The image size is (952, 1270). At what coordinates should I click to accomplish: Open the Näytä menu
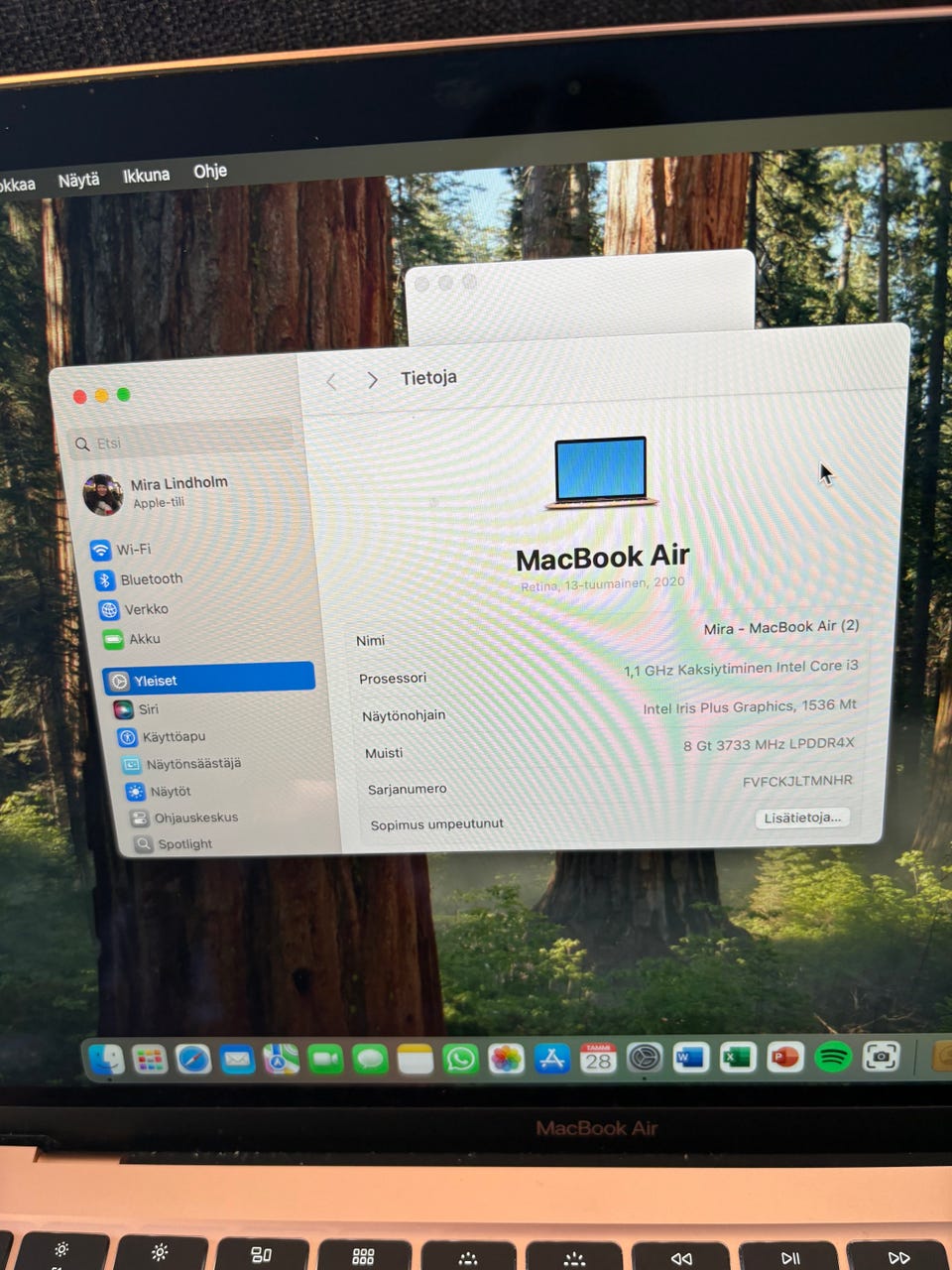(x=78, y=180)
